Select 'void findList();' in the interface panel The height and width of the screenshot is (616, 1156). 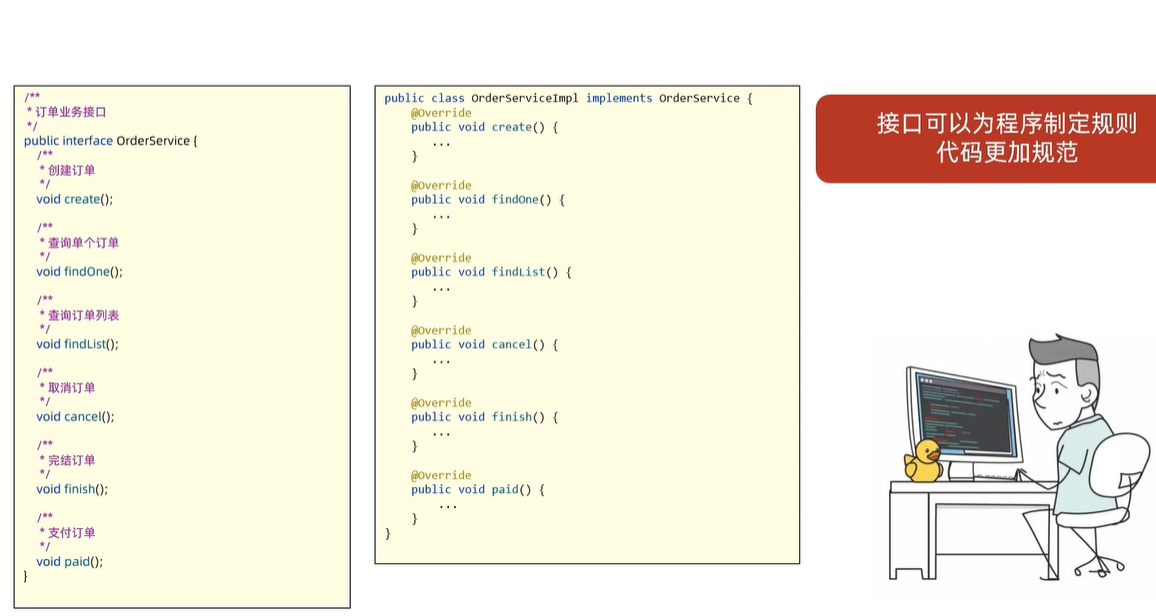(77, 344)
